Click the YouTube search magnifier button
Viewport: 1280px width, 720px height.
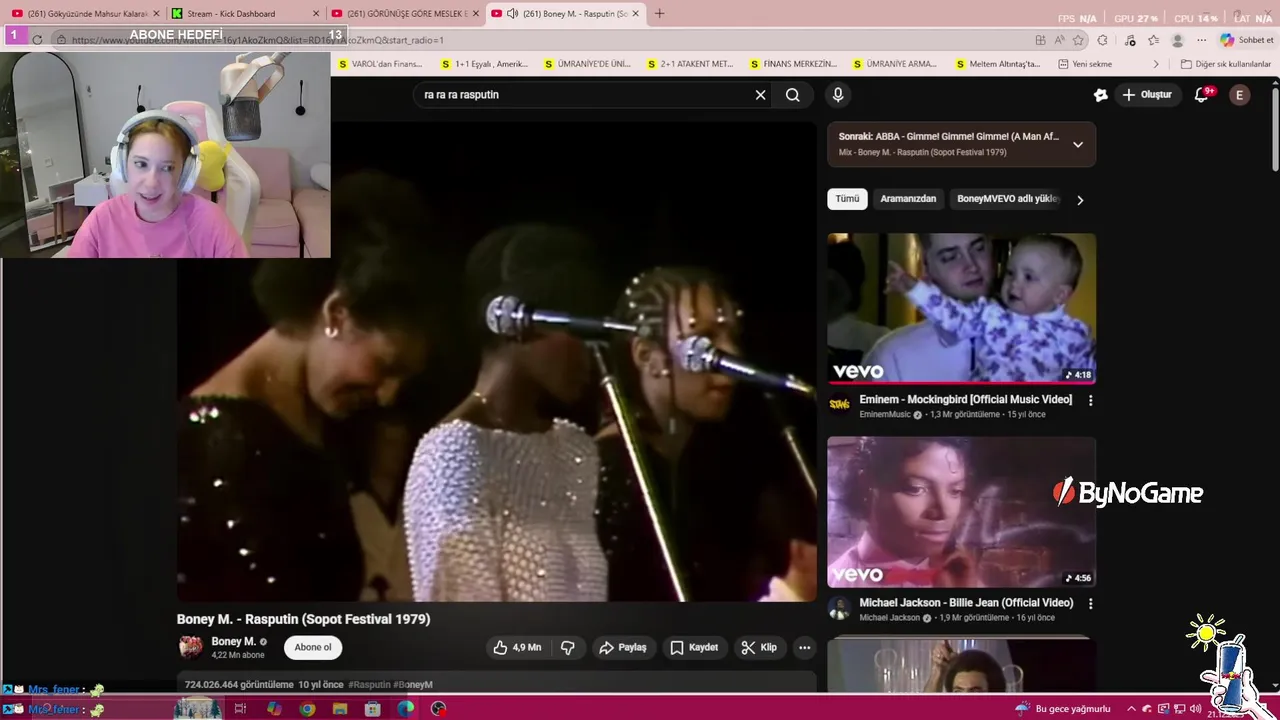point(793,95)
